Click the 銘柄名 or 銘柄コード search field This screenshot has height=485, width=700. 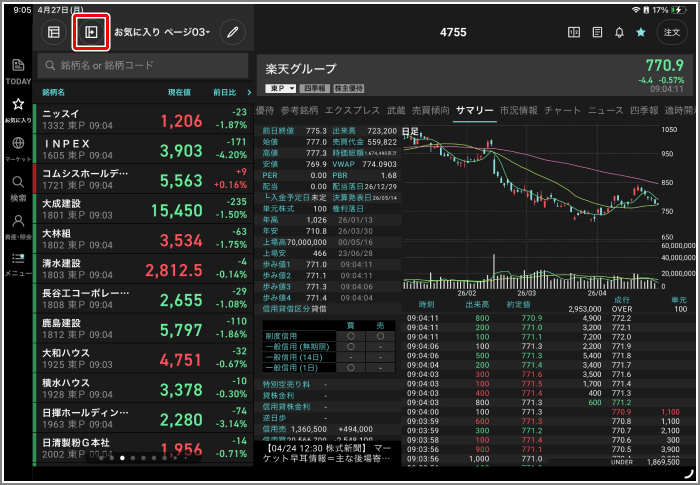143,65
